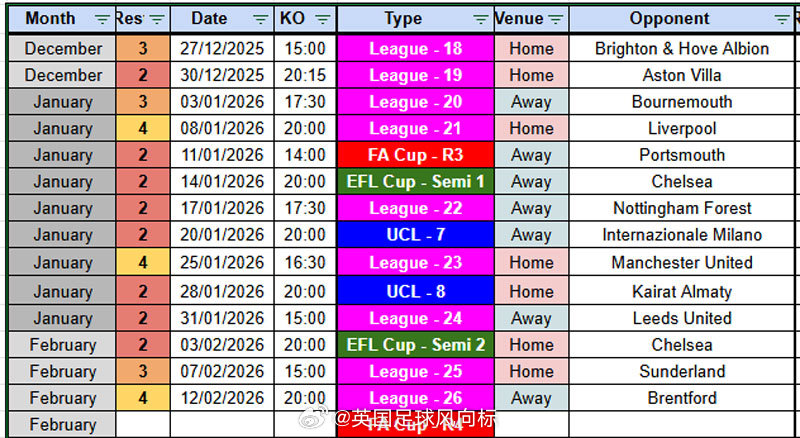Select the green EFL Cup - Semi 1 cell
The width and height of the screenshot is (800, 438).
[x=415, y=181]
